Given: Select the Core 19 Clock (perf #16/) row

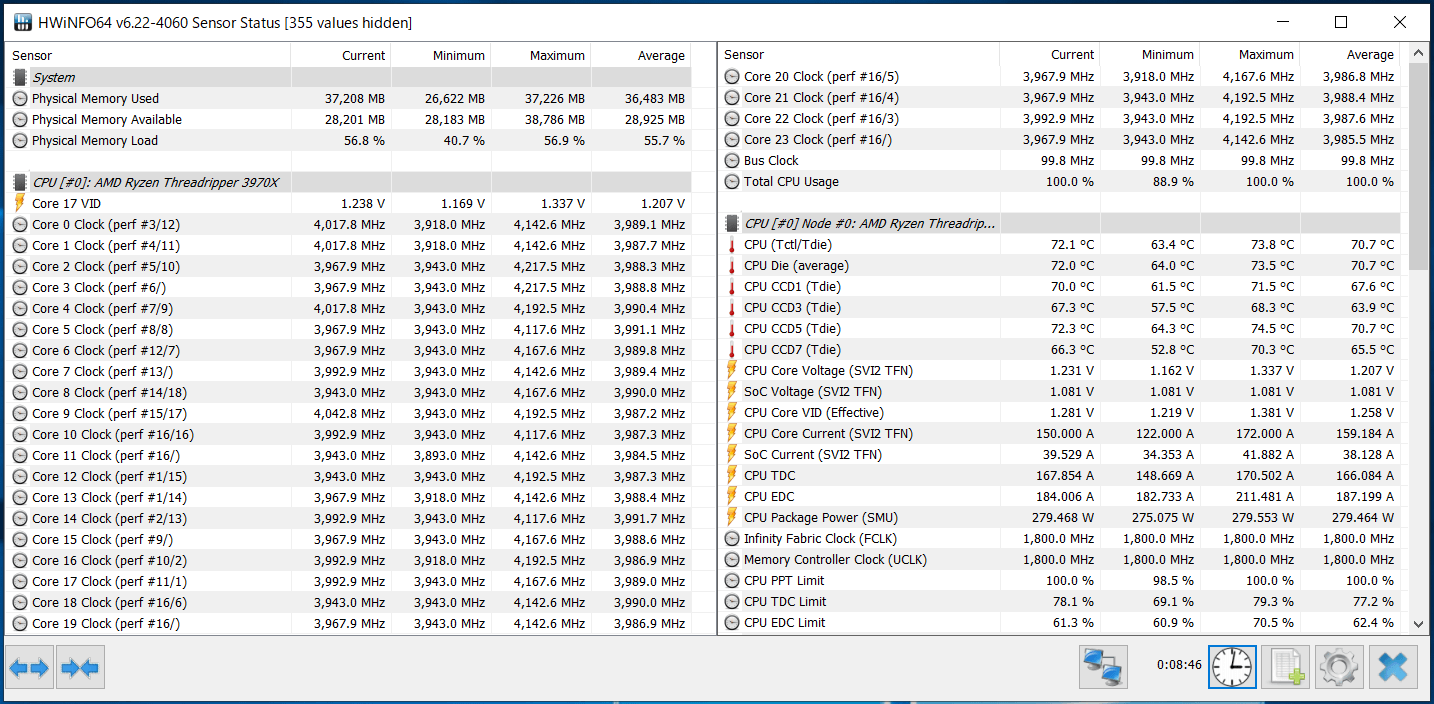Looking at the screenshot, I should 348,623.
